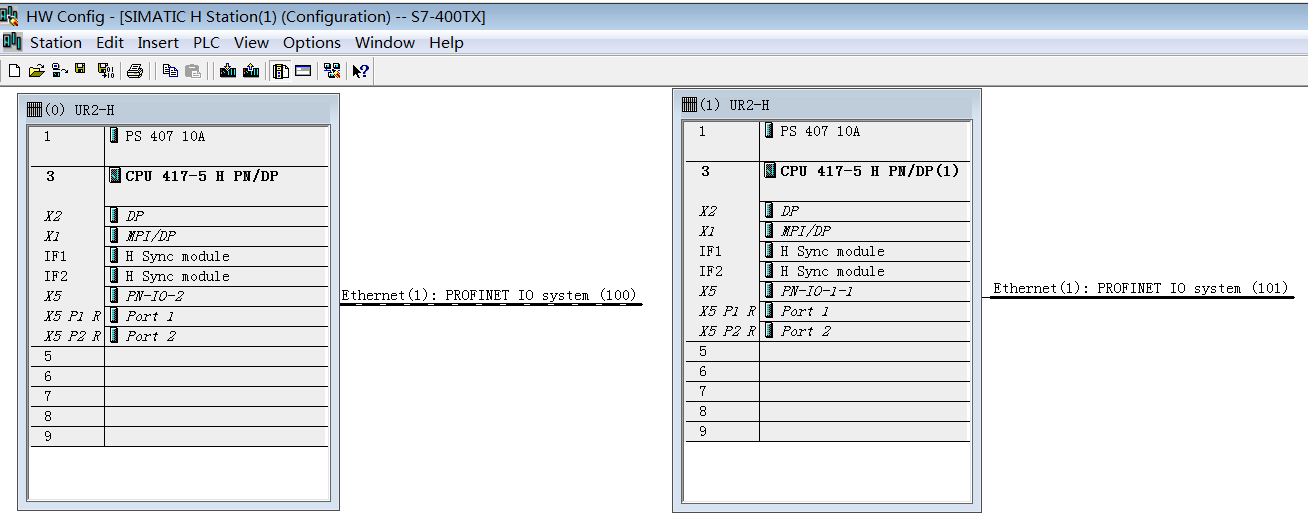1308x531 pixels.
Task: Activate the What's This help pointer icon
Action: (361, 71)
